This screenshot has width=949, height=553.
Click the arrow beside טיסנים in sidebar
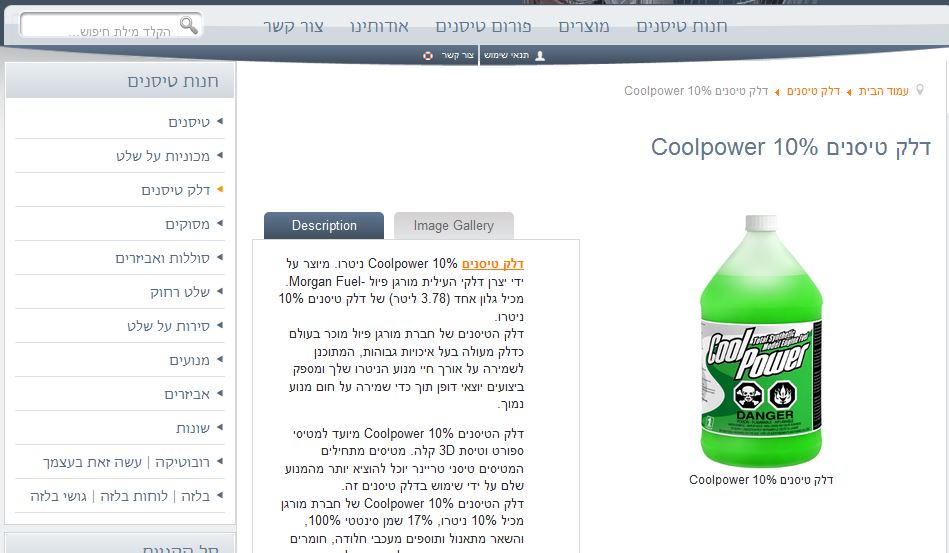point(220,121)
